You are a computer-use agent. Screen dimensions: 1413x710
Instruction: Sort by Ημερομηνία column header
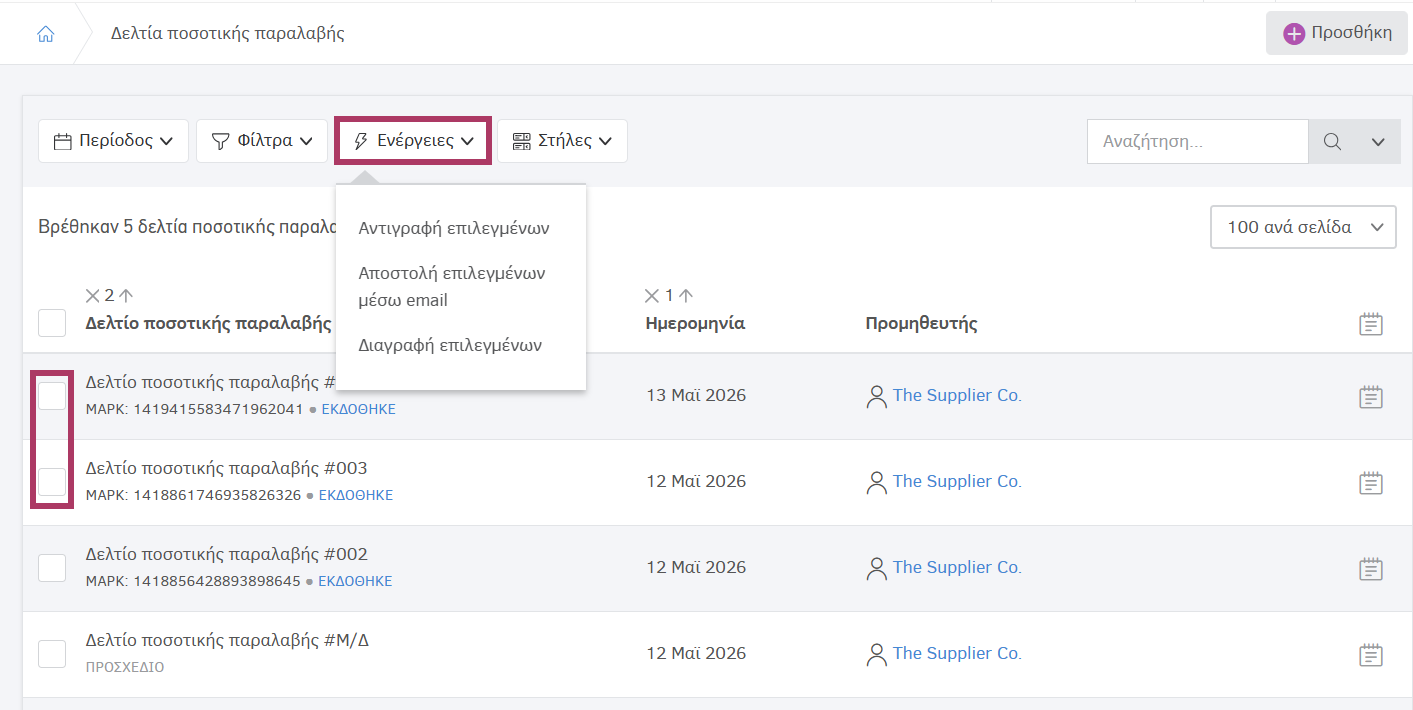695,323
